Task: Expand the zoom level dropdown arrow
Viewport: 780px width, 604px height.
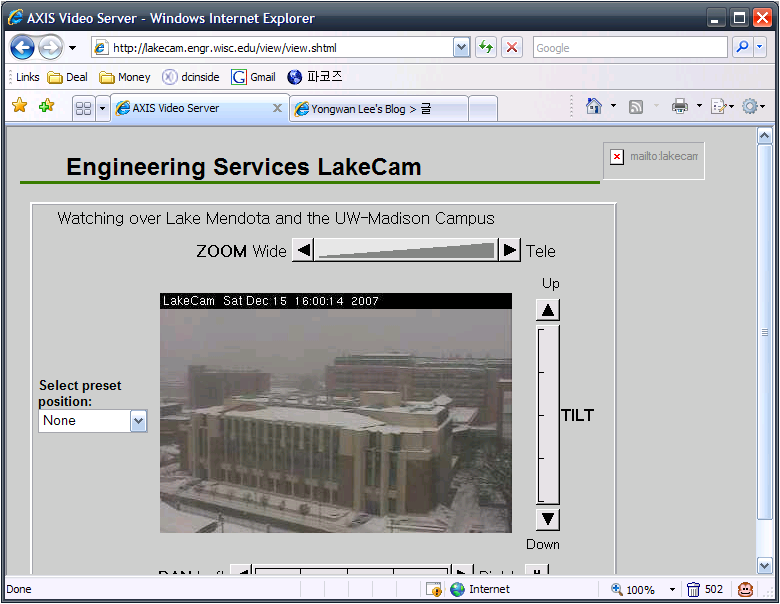Action: coord(672,590)
